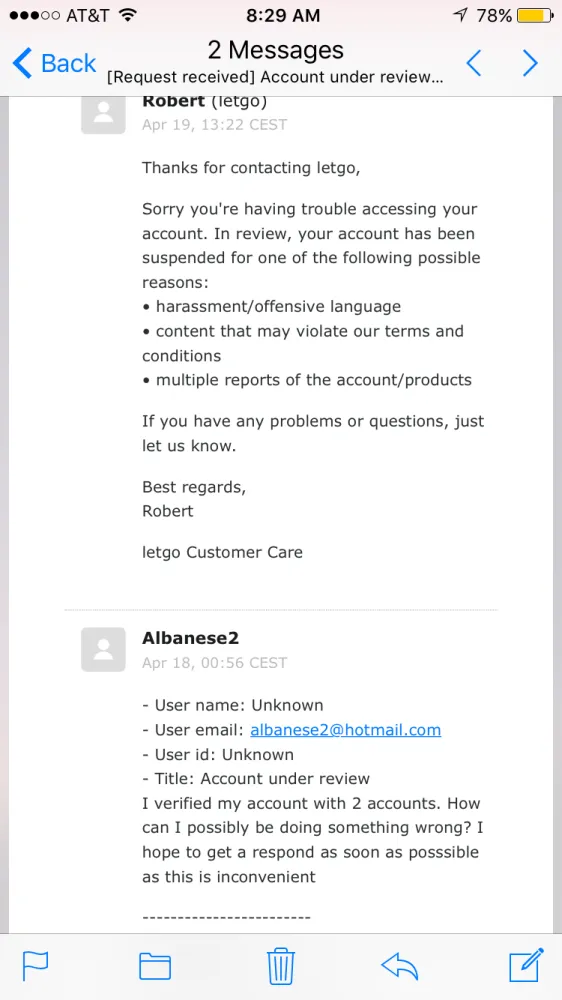Delete message with the trash icon
This screenshot has width=562, height=1000.
coord(281,966)
